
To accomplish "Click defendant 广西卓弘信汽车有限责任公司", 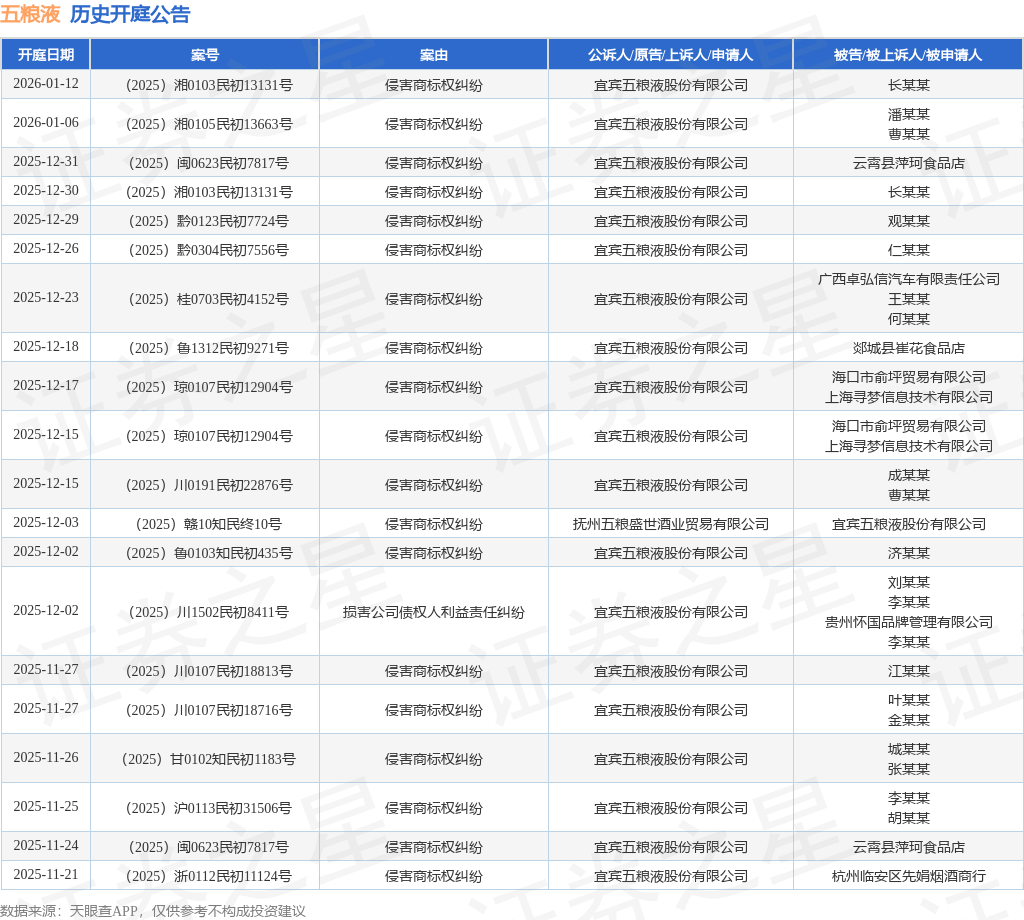I will [908, 279].
